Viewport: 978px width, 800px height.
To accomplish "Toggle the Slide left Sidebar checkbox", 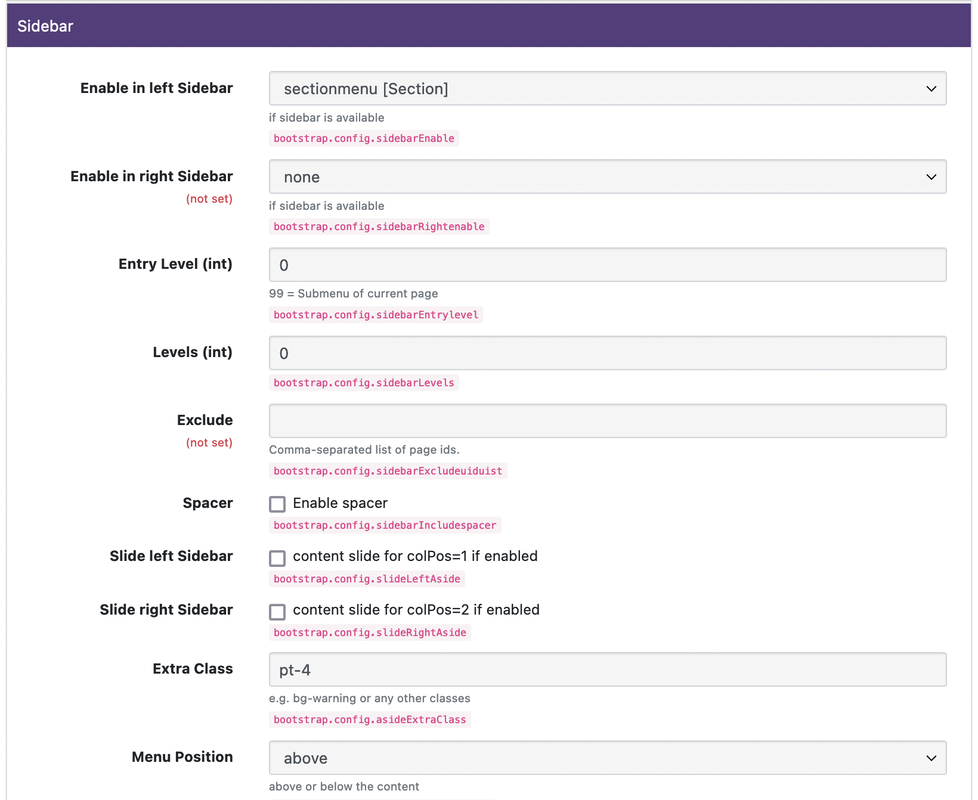I will [278, 557].
